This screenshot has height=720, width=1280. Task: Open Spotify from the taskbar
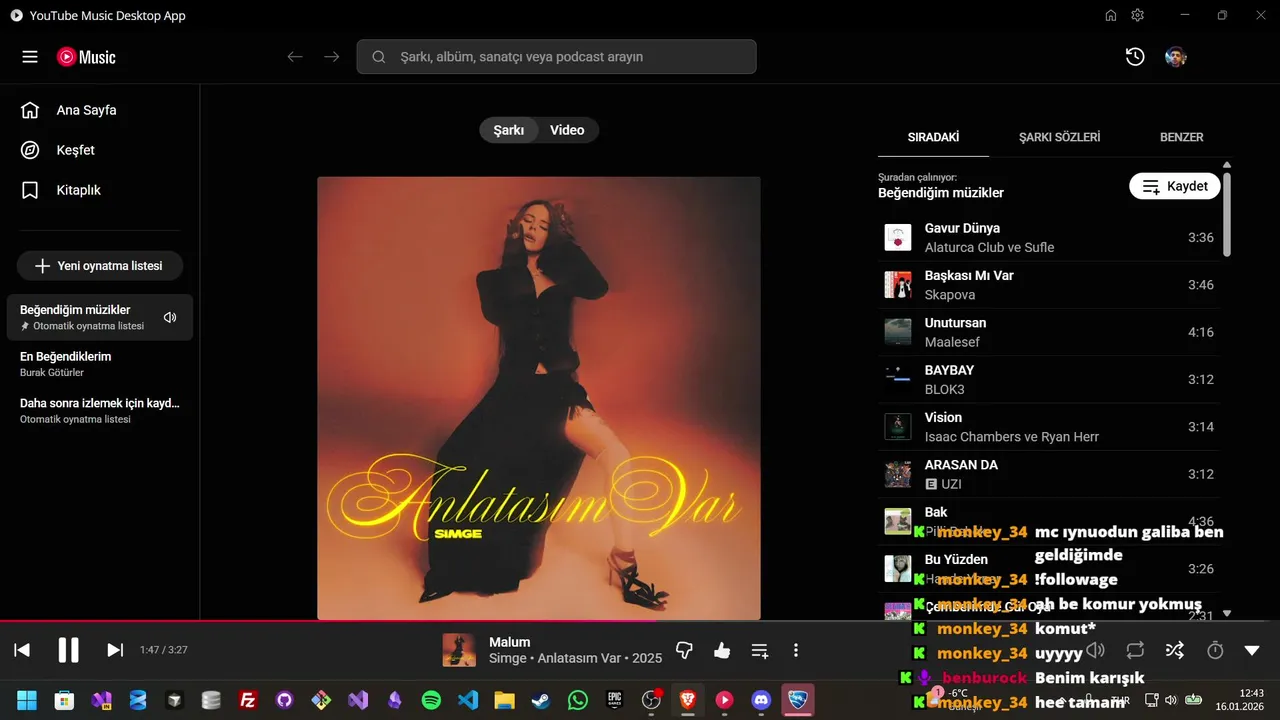432,701
